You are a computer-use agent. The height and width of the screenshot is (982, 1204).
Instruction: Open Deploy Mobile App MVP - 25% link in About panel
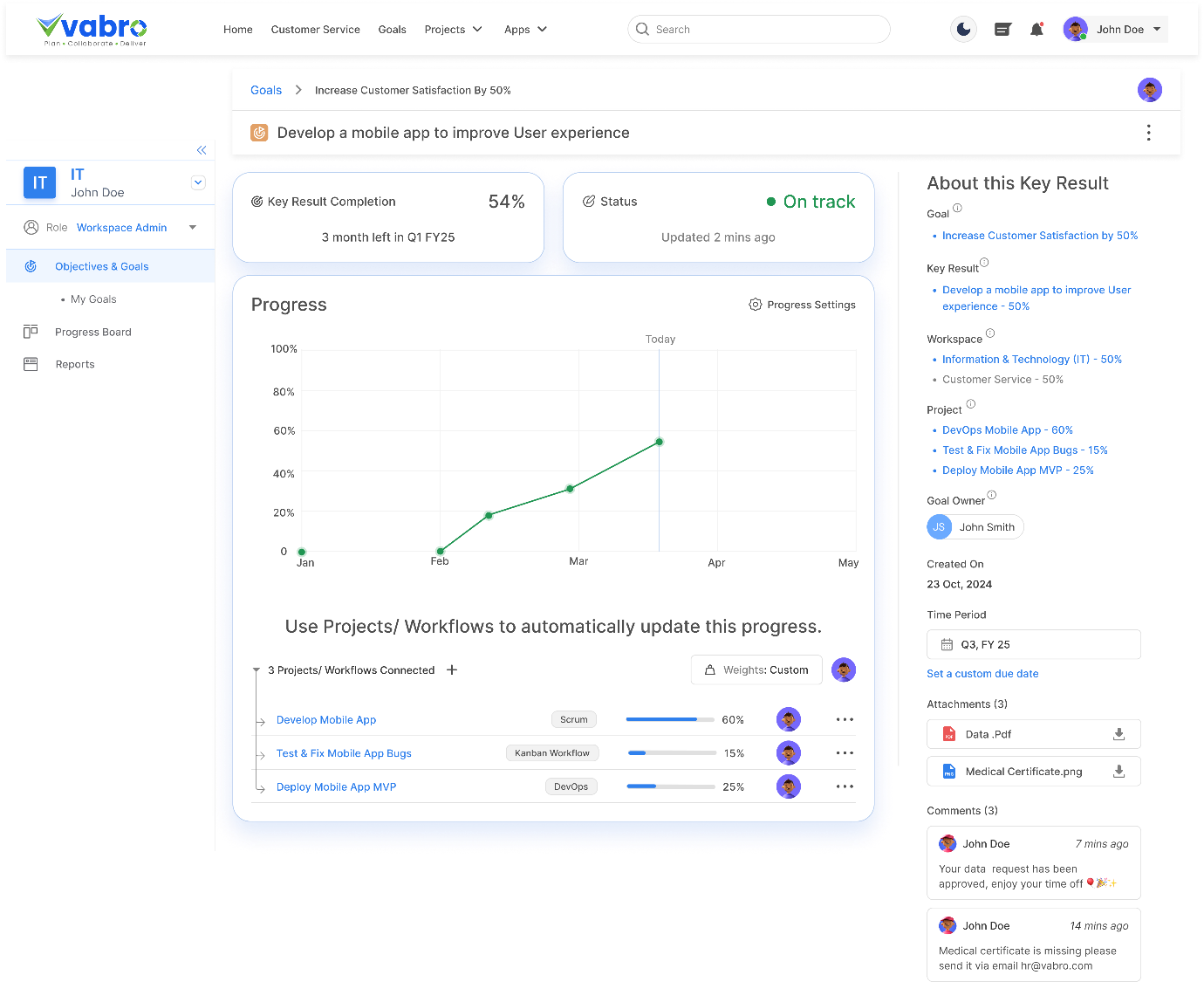pos(1018,470)
